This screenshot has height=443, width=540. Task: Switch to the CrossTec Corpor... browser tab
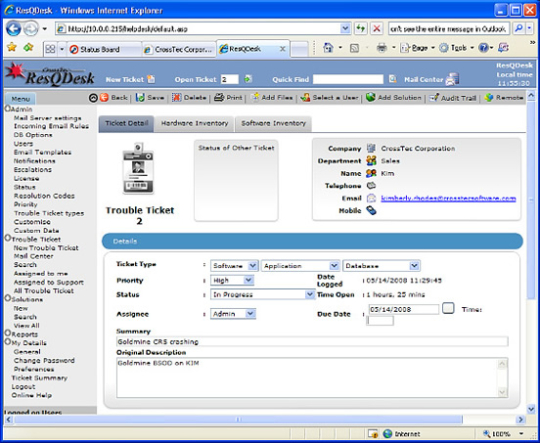click(179, 49)
